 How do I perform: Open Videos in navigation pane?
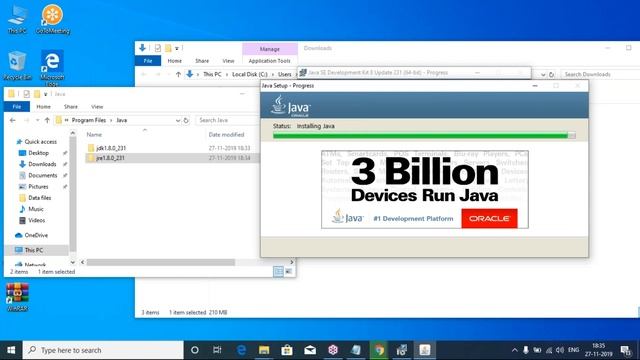point(36,220)
